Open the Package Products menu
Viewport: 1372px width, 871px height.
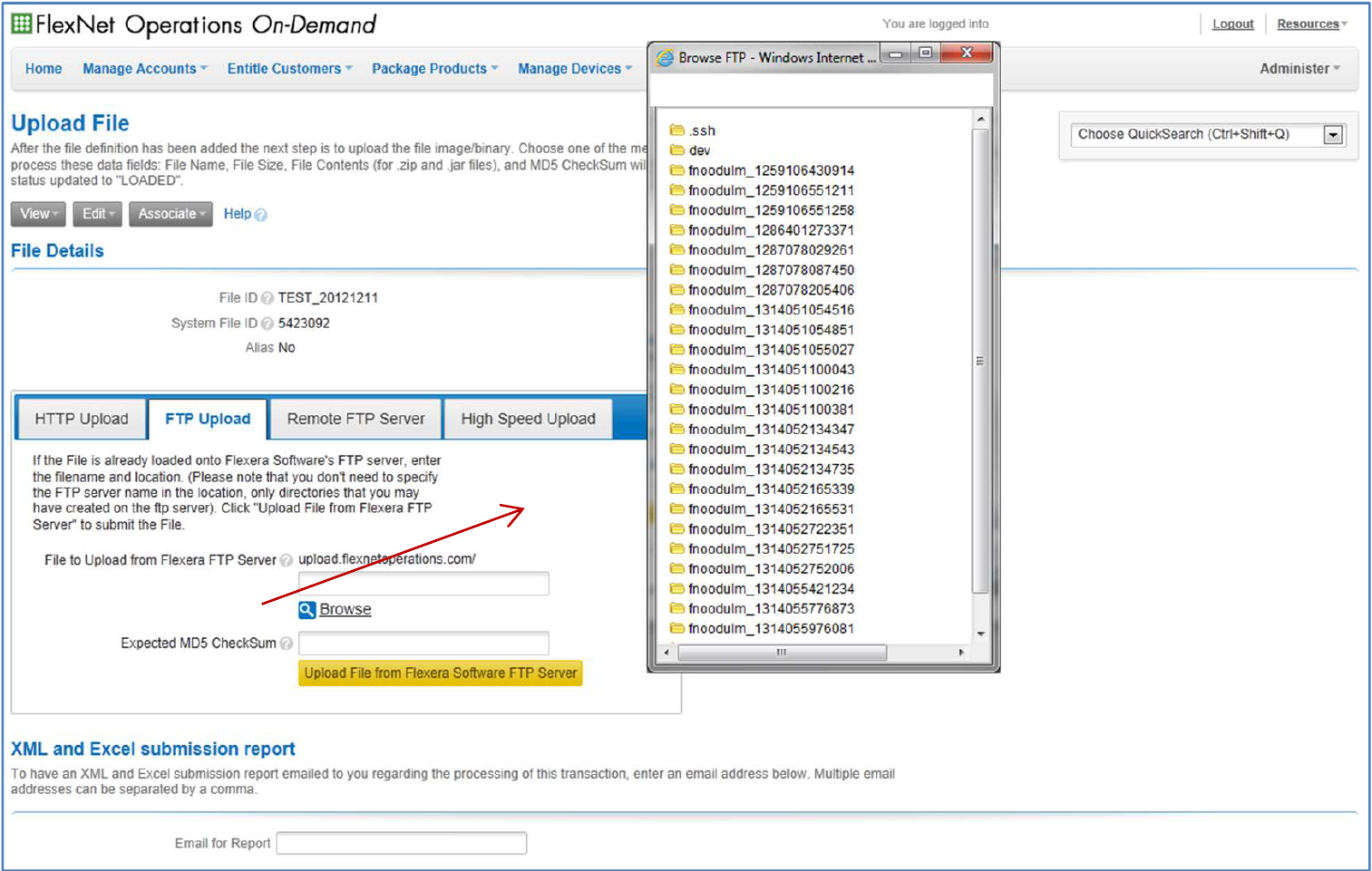click(x=435, y=69)
